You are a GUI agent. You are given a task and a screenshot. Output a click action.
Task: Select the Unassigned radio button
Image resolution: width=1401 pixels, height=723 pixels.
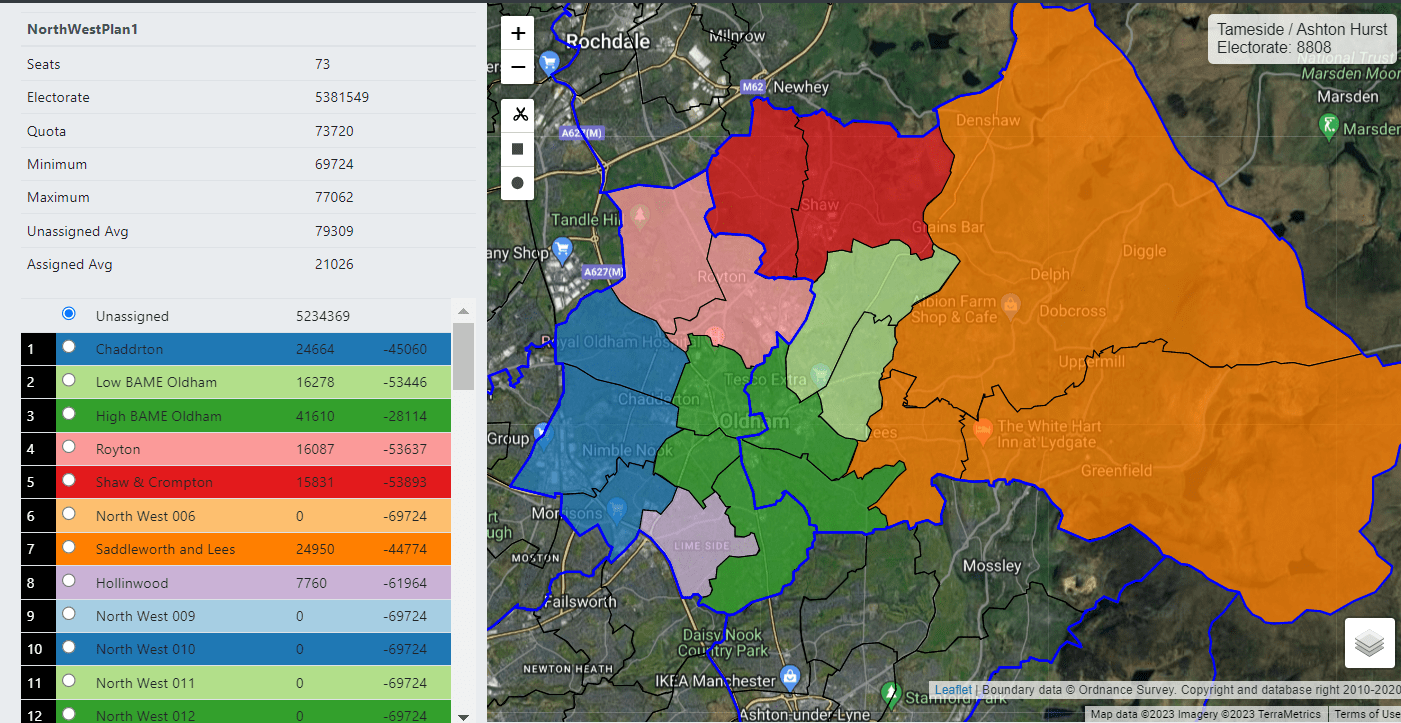coord(68,313)
